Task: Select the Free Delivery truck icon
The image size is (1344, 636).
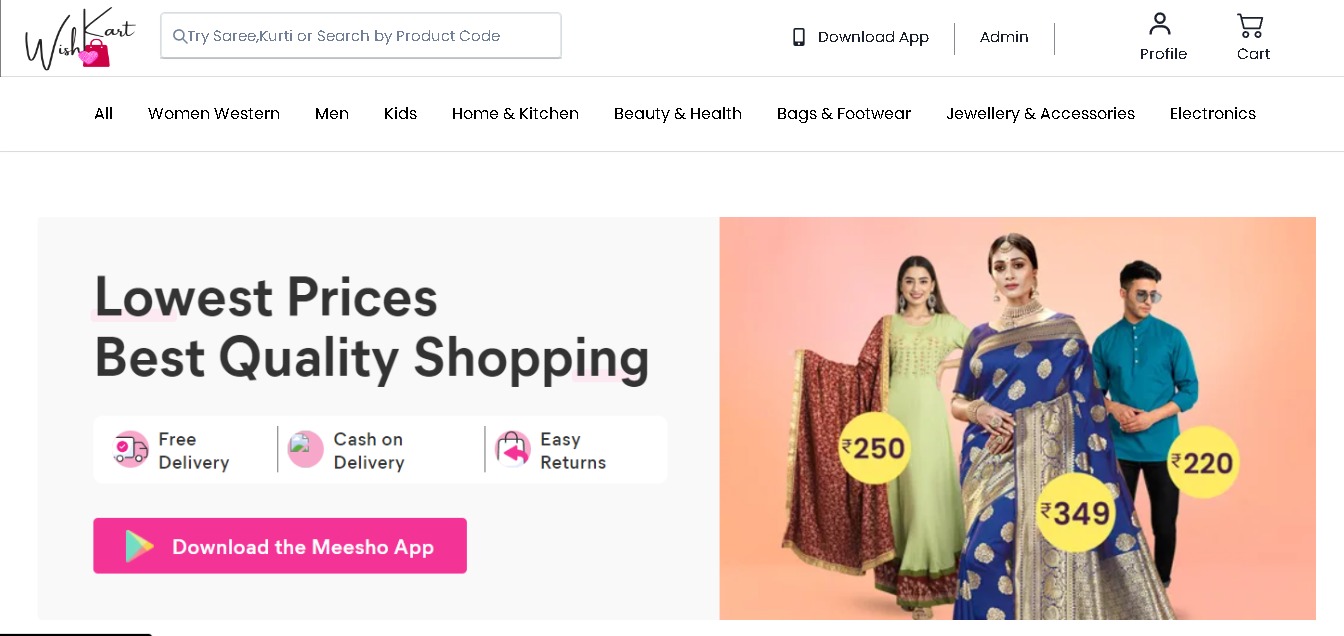Action: tap(129, 449)
